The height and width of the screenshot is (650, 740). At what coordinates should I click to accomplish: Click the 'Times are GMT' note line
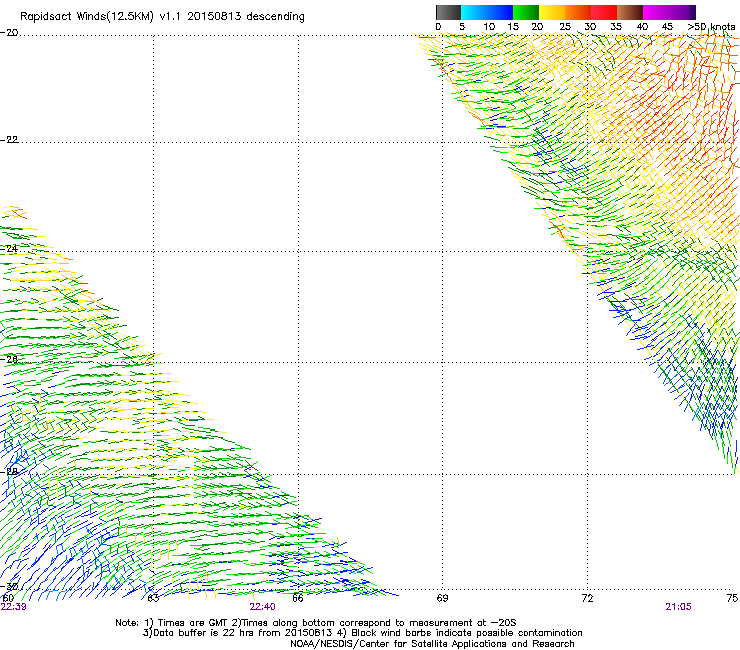point(316,623)
